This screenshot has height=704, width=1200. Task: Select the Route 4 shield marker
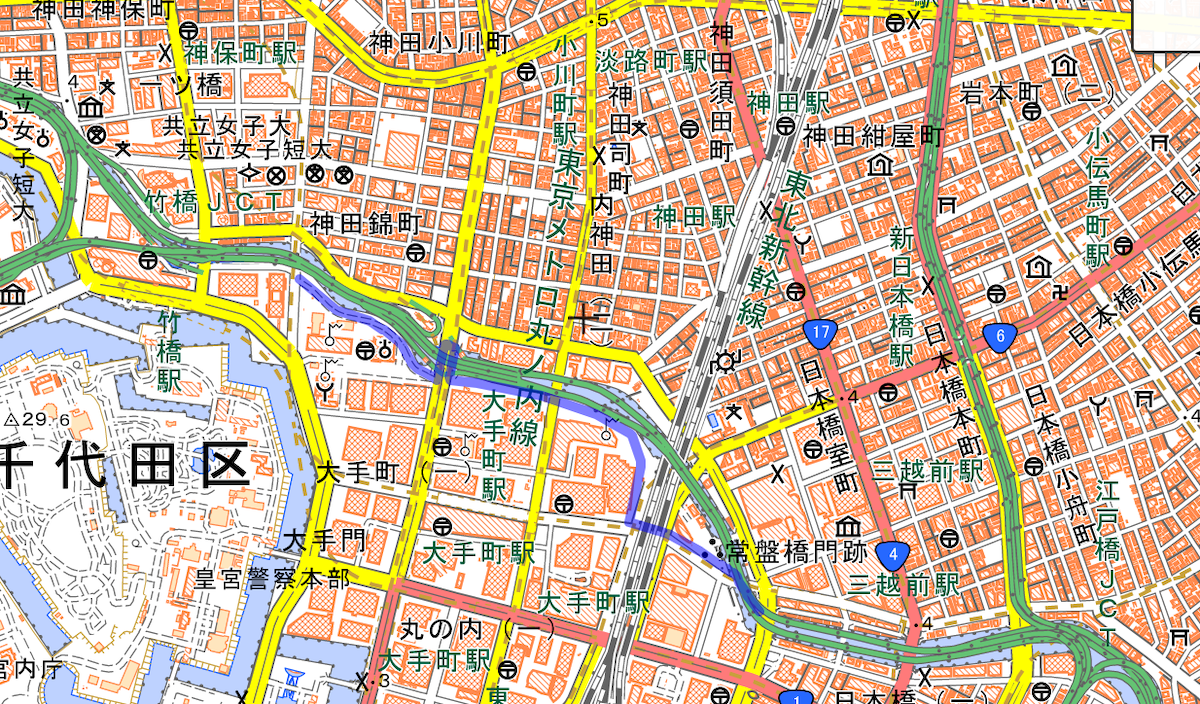894,553
